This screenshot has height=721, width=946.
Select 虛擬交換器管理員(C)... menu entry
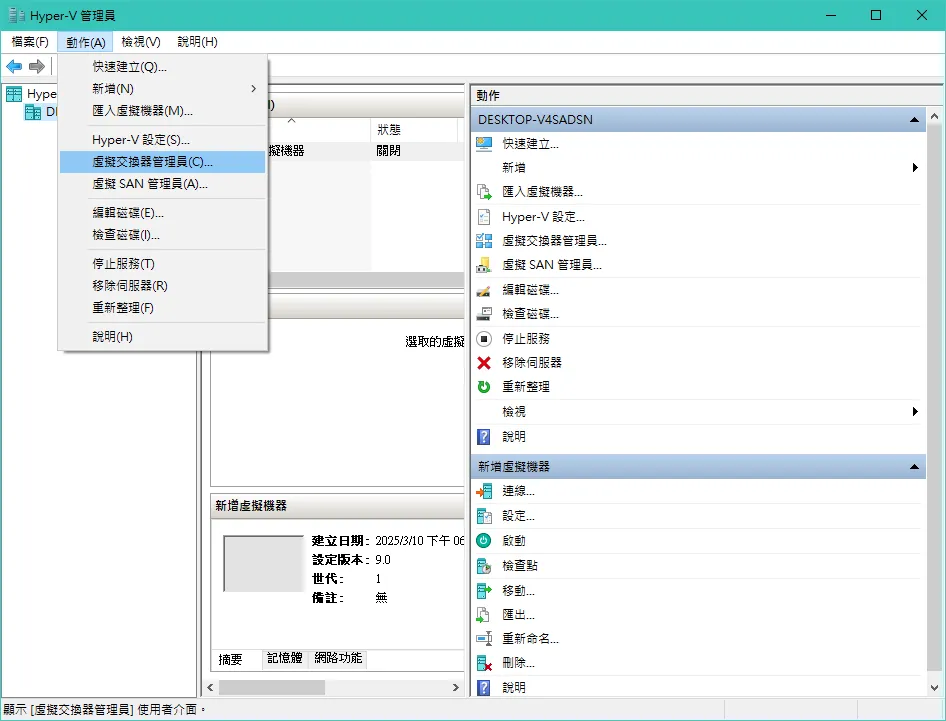[x=162, y=162]
